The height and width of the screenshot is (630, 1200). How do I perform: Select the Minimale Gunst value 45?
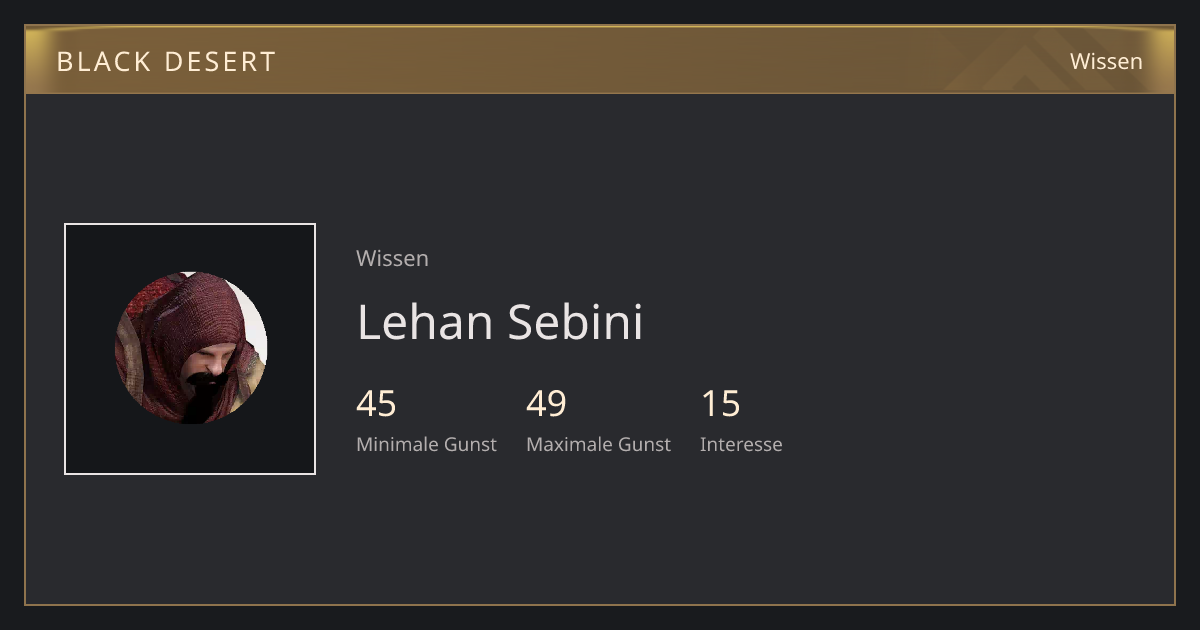(376, 404)
